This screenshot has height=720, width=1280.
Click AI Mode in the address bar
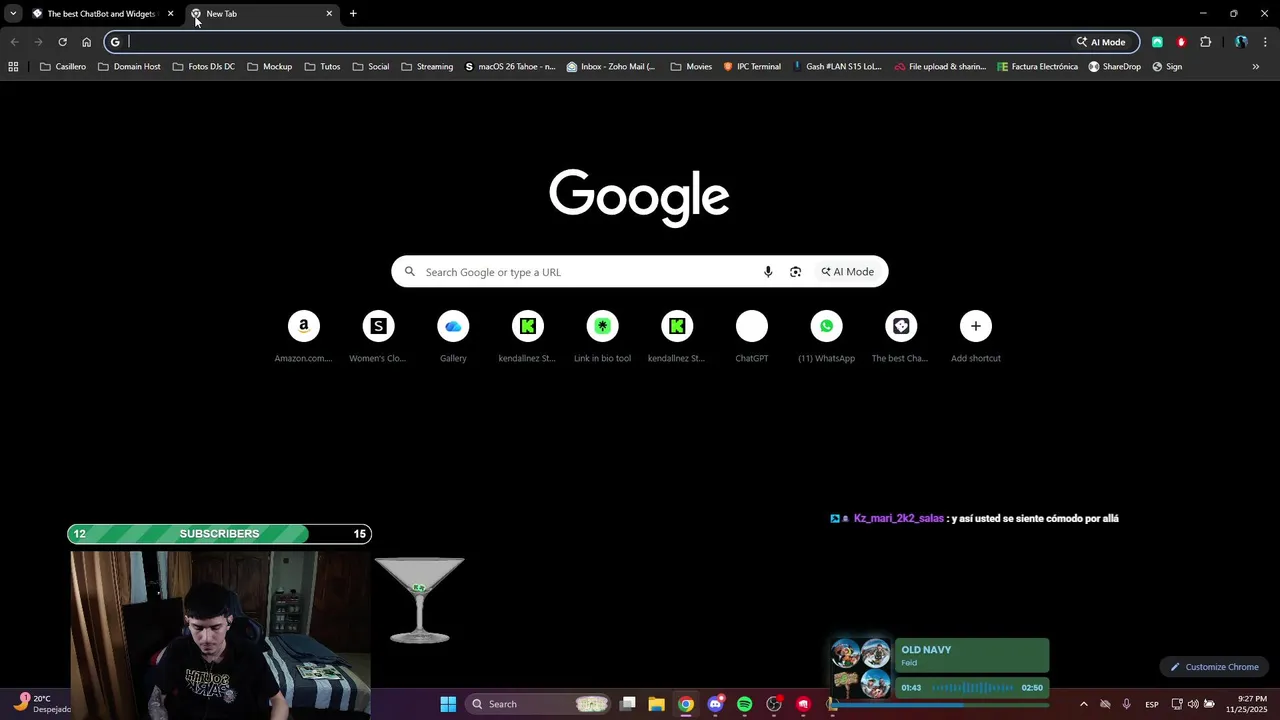coord(1101,42)
